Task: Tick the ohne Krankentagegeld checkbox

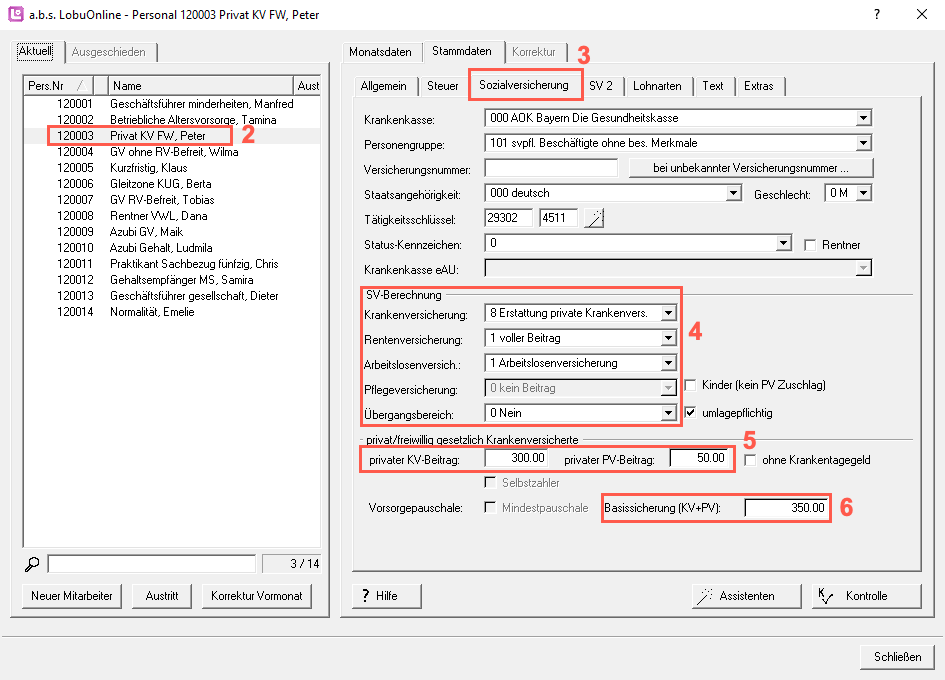Action: pos(750,460)
